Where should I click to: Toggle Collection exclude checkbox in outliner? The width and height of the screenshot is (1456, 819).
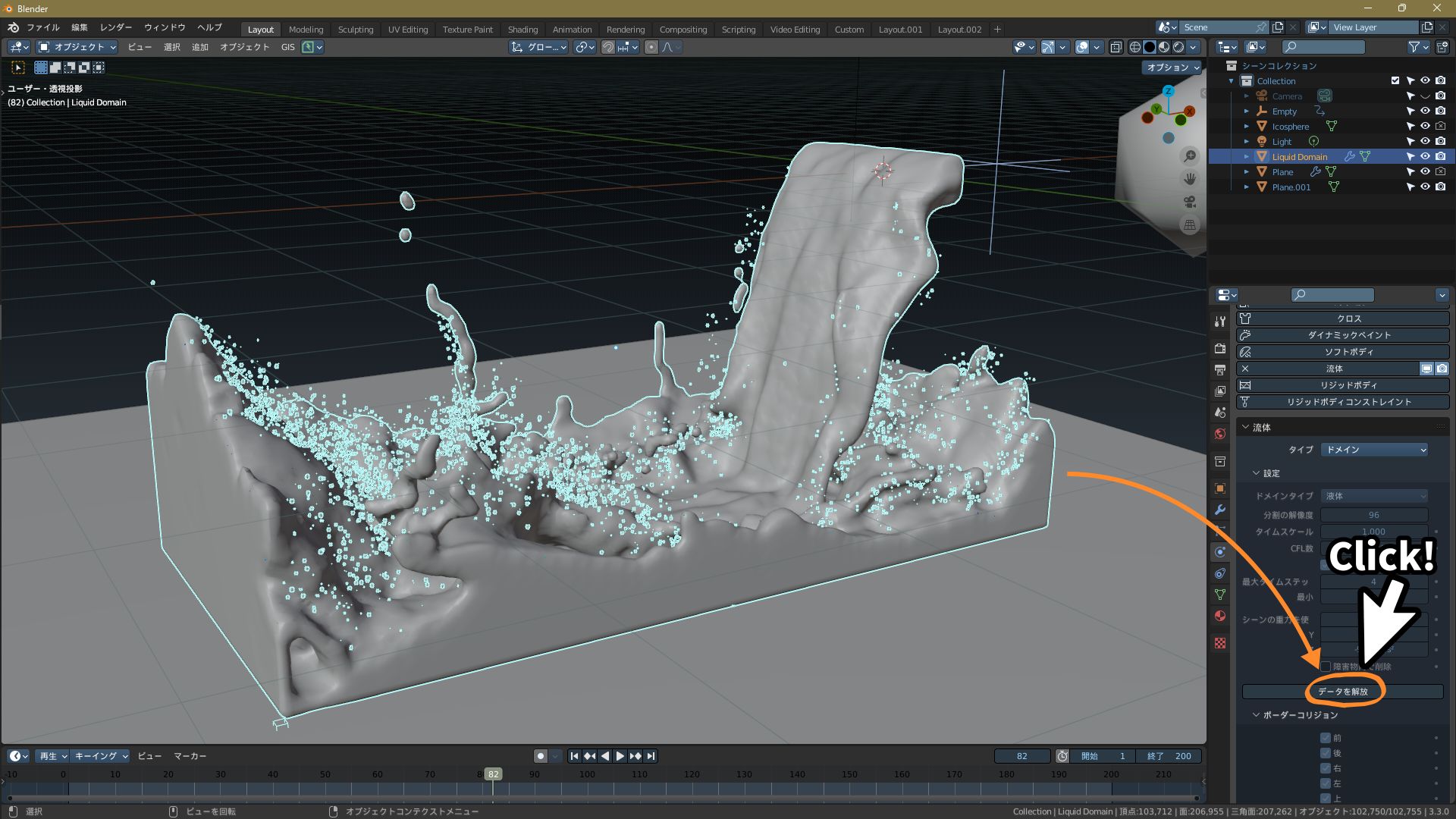[x=1395, y=81]
